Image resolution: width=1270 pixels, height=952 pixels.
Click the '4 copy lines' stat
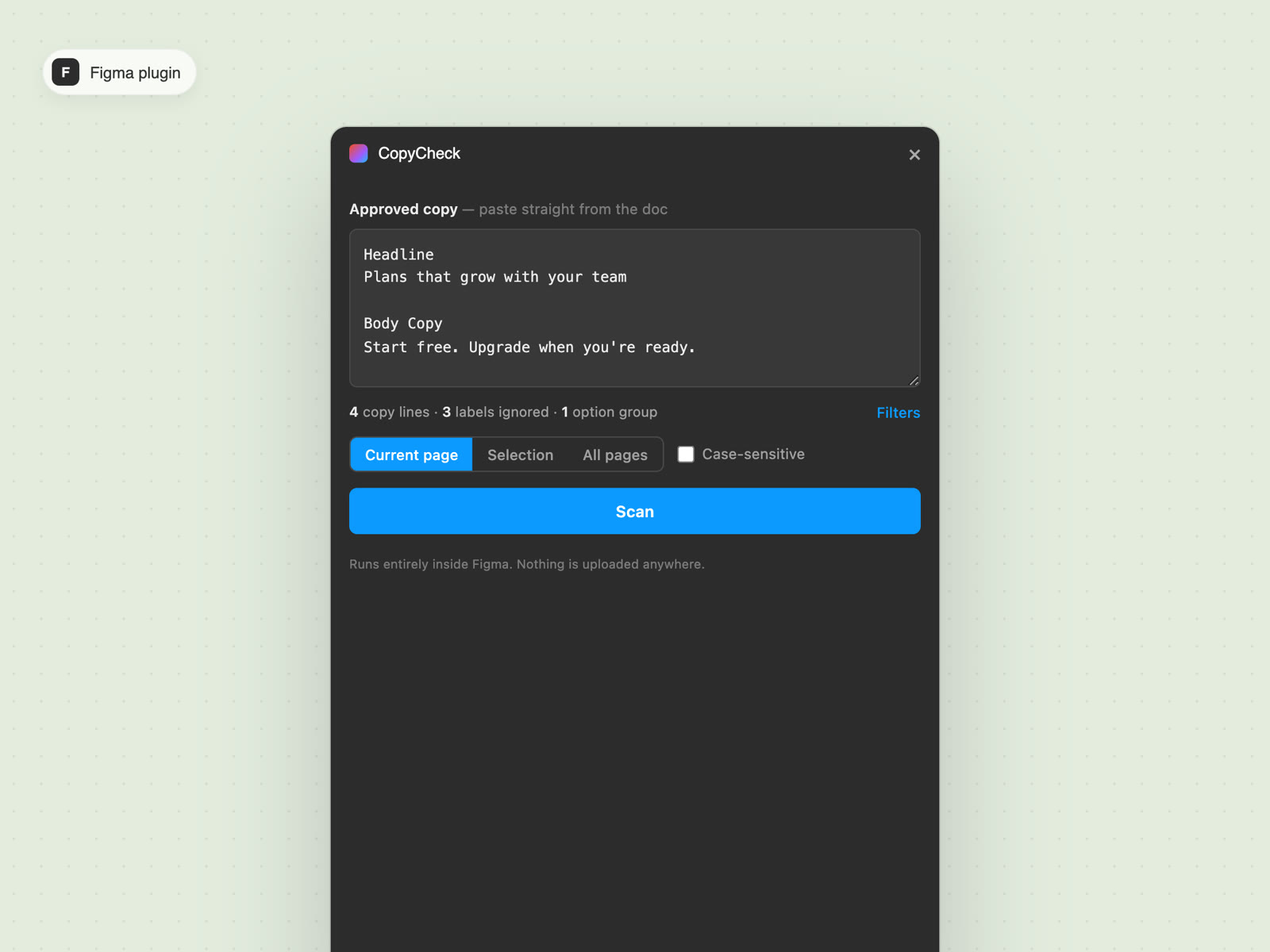pos(389,412)
